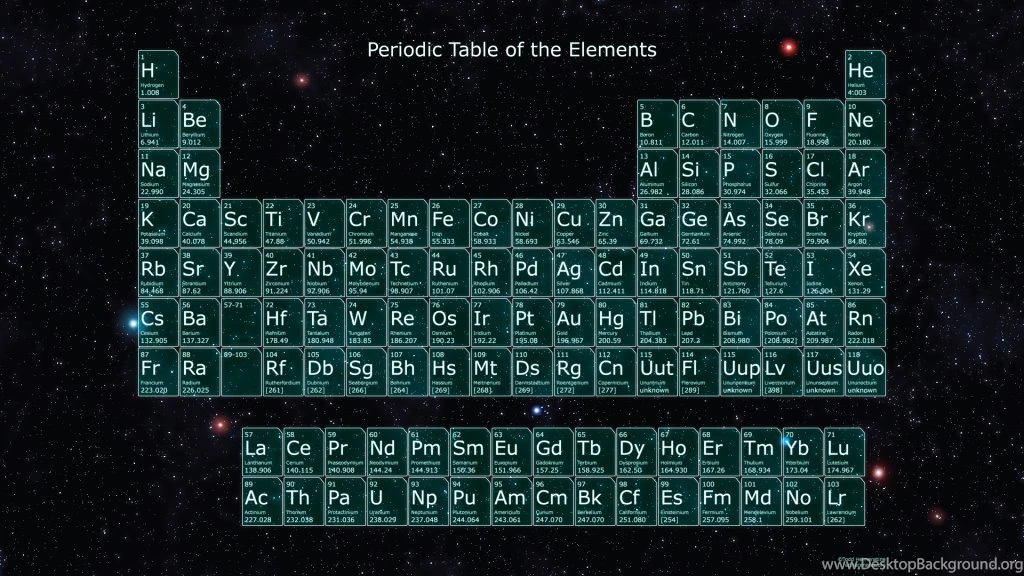Screen dimensions: 1024x576
Task: Open the 89-103 actinide placeholder cell
Action: (x=241, y=372)
